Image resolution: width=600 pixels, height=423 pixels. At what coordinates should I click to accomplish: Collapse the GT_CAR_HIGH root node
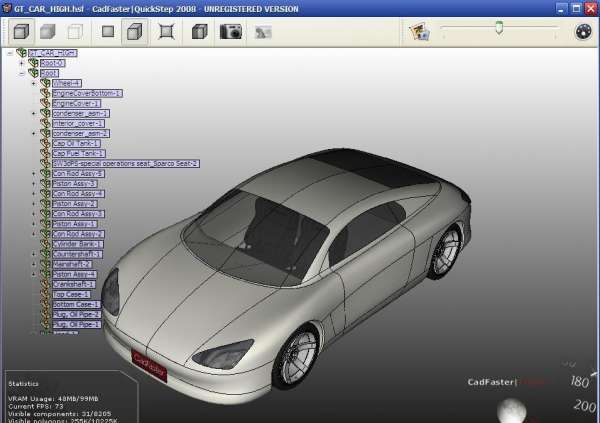pos(10,53)
